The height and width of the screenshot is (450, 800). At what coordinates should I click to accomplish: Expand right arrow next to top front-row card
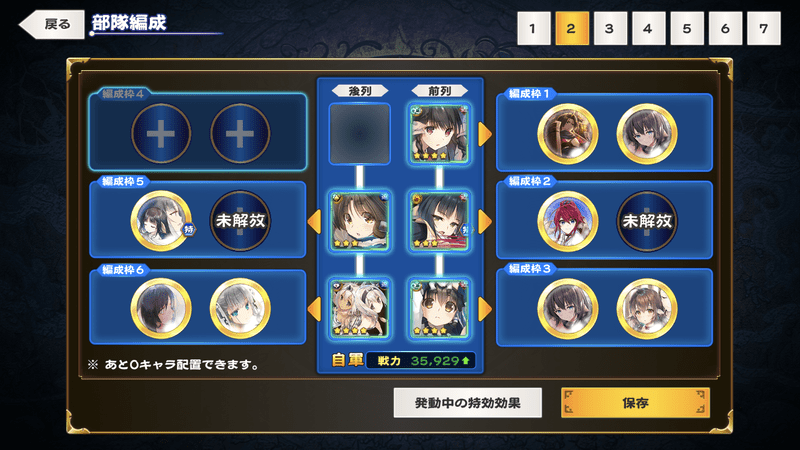point(485,134)
